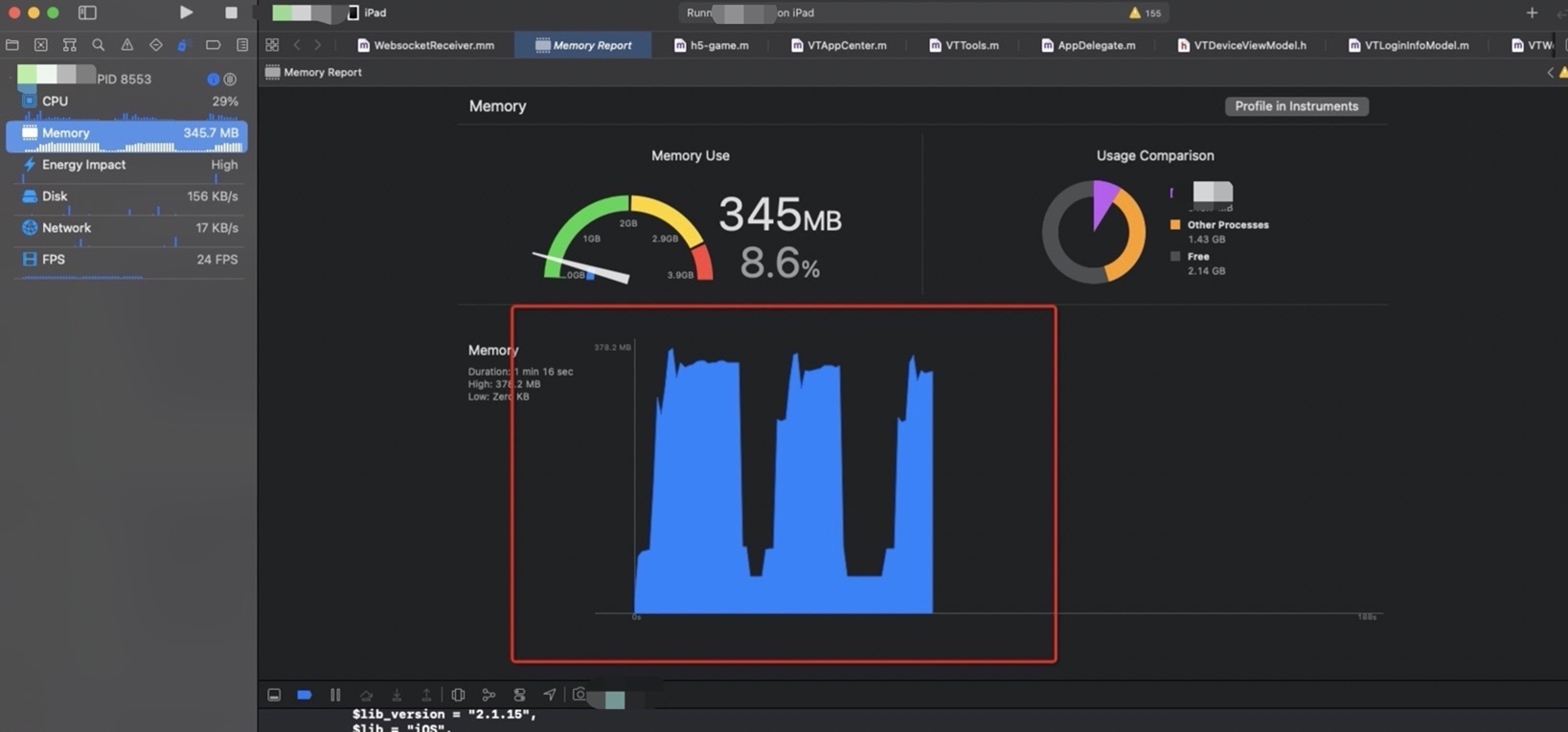1568x732 pixels.
Task: Open the Issue navigator warning icon
Action: pyautogui.click(x=127, y=45)
